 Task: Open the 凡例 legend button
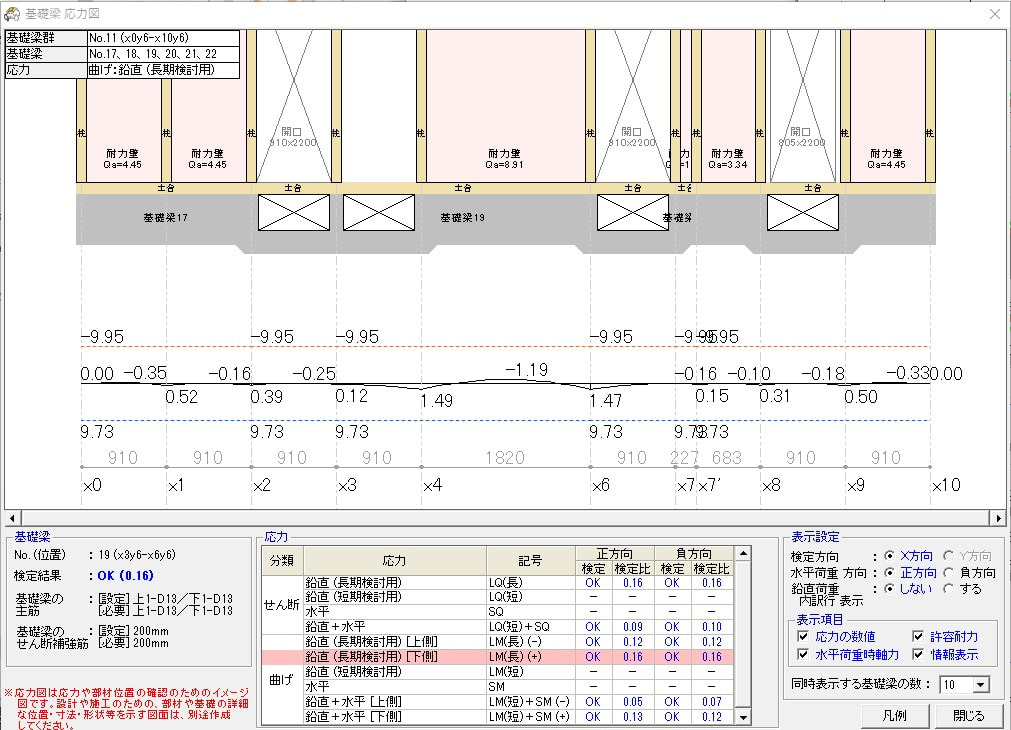(x=896, y=716)
